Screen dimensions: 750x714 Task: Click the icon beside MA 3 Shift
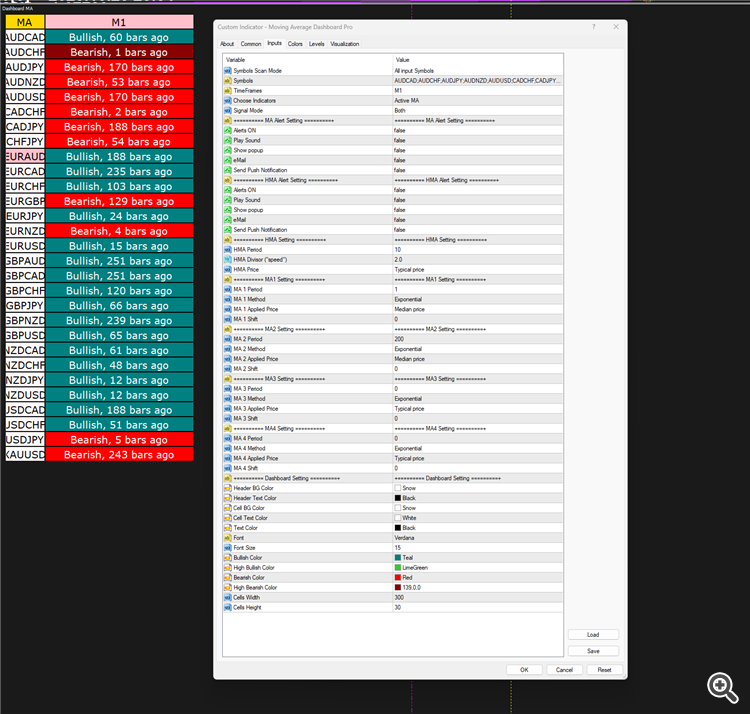coord(228,418)
